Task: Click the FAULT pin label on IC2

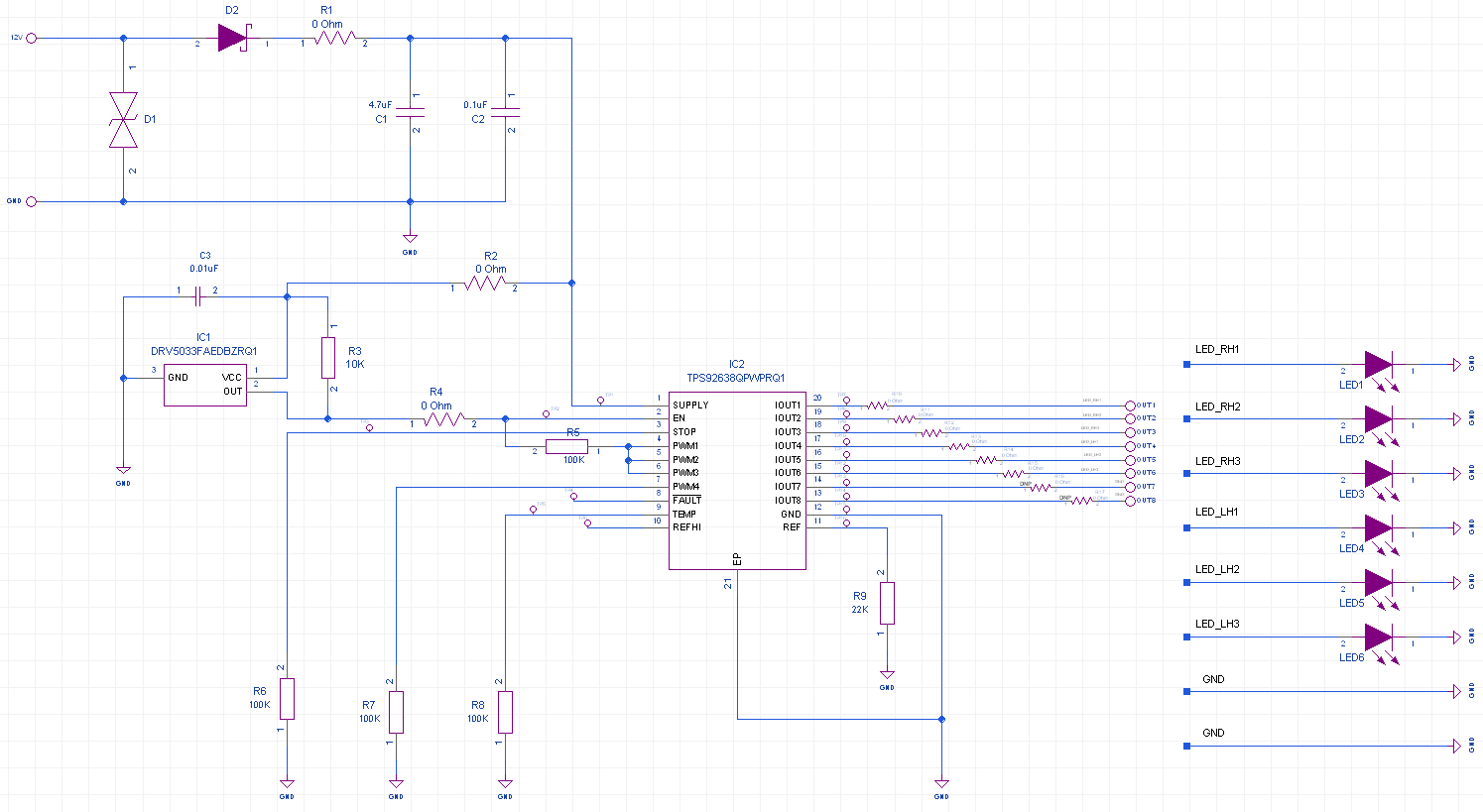Action: pos(686,501)
